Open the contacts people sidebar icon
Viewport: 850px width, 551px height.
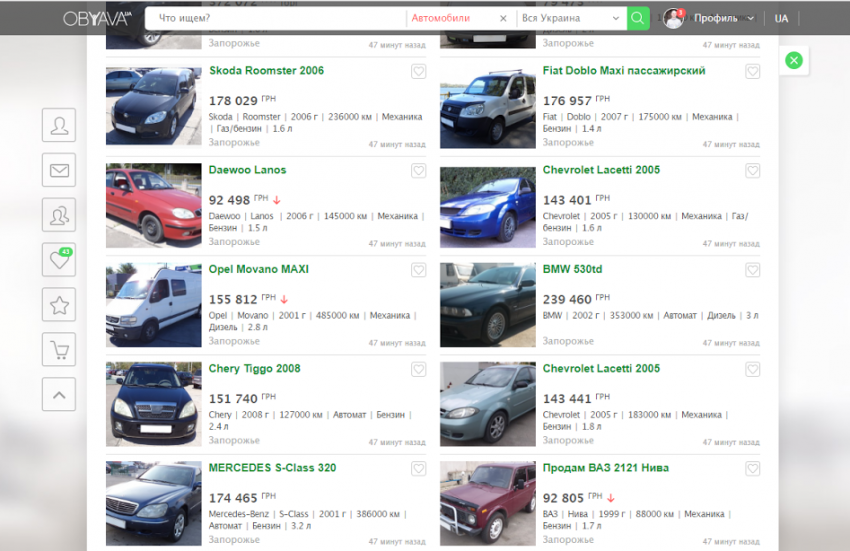(59, 215)
